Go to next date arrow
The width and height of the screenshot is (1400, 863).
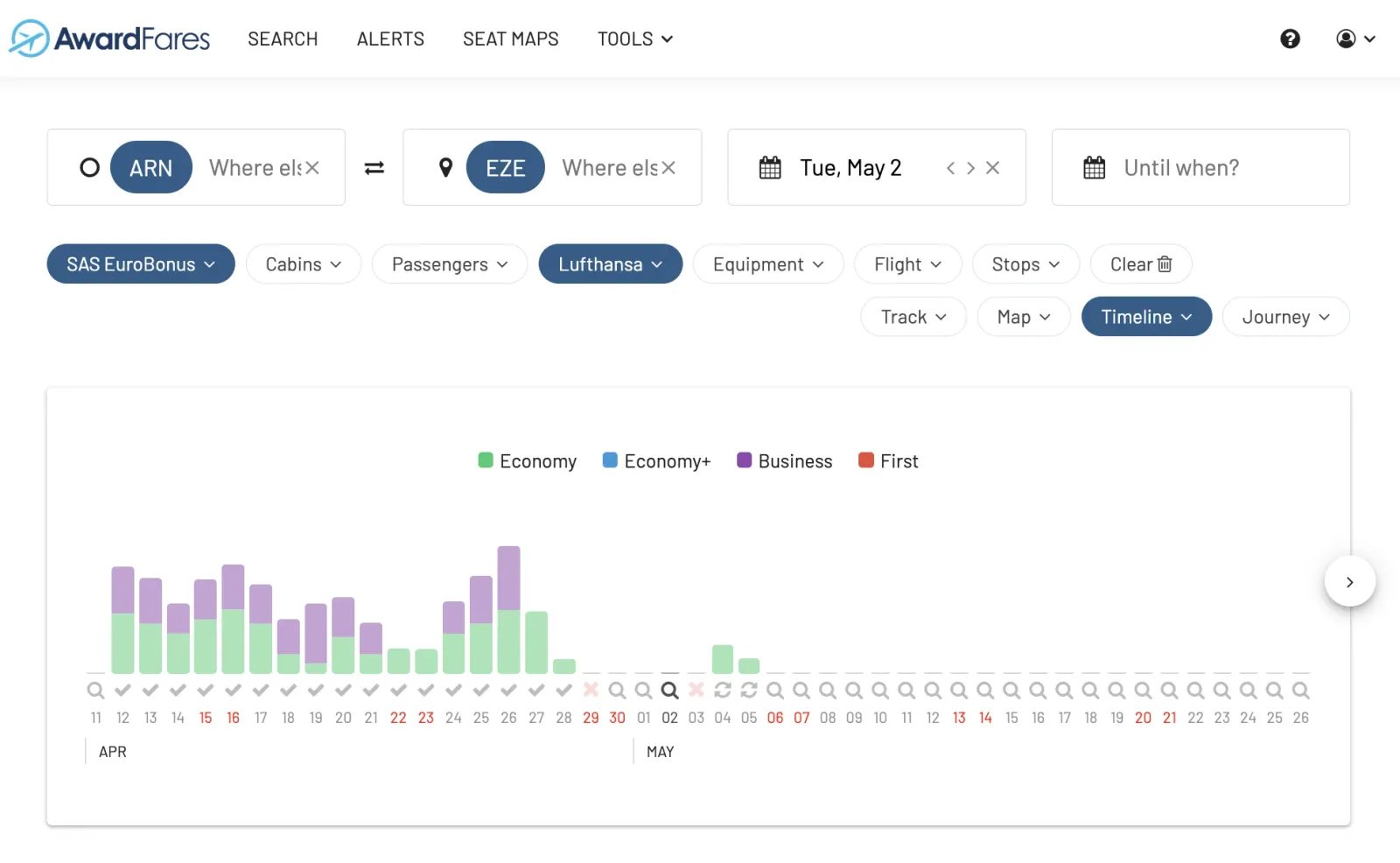point(970,167)
